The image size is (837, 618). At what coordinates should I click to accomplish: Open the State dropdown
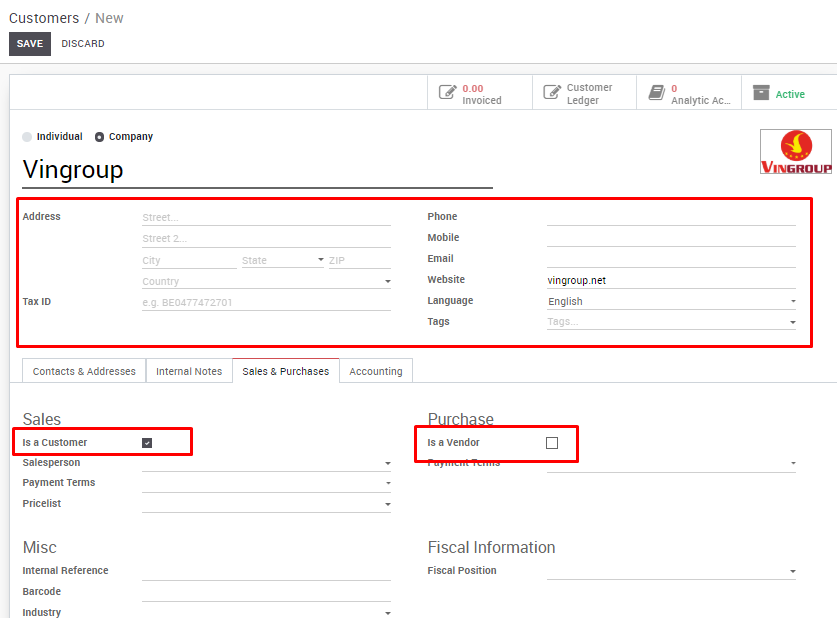(x=282, y=260)
